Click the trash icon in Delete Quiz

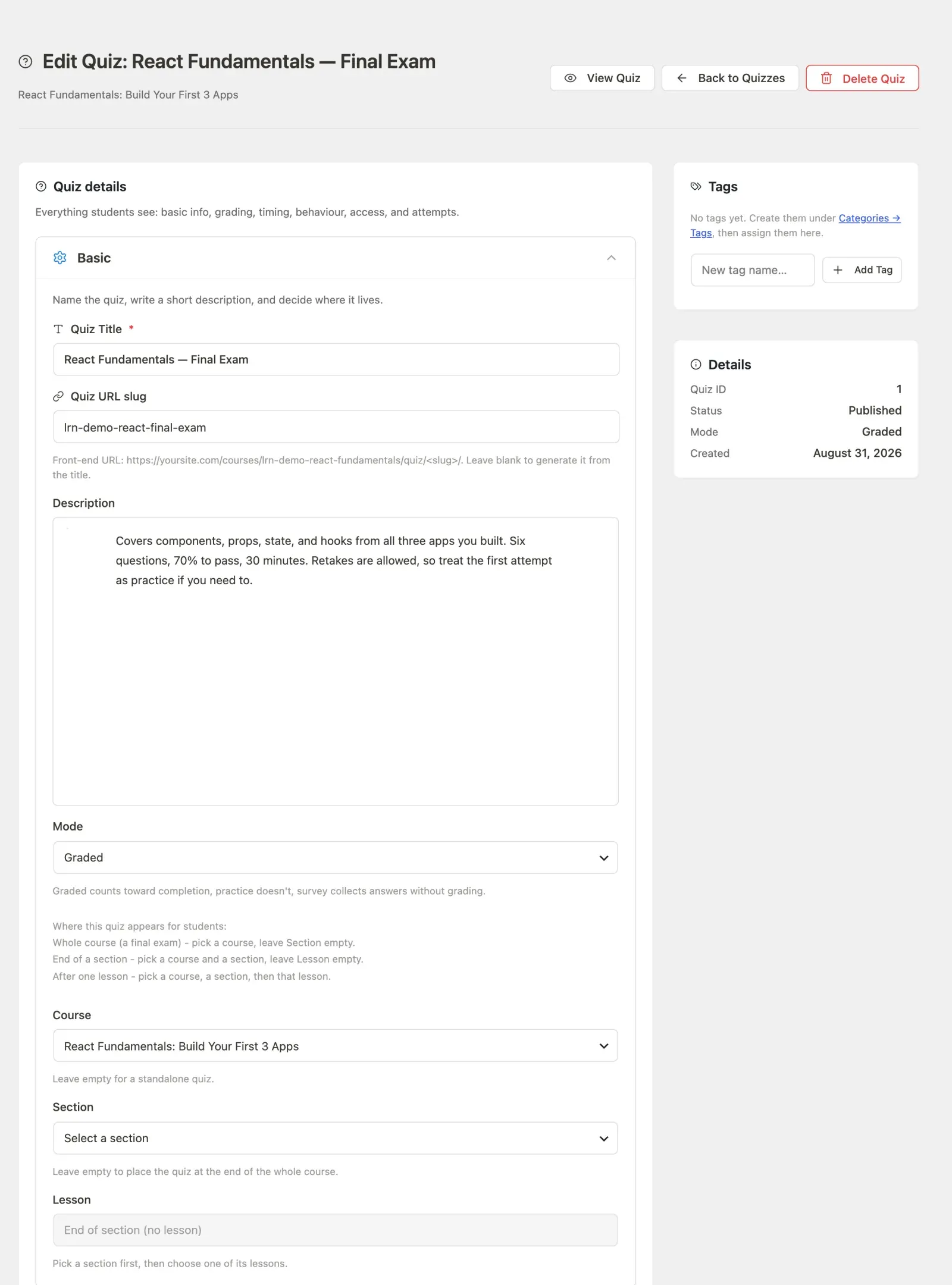tap(826, 78)
